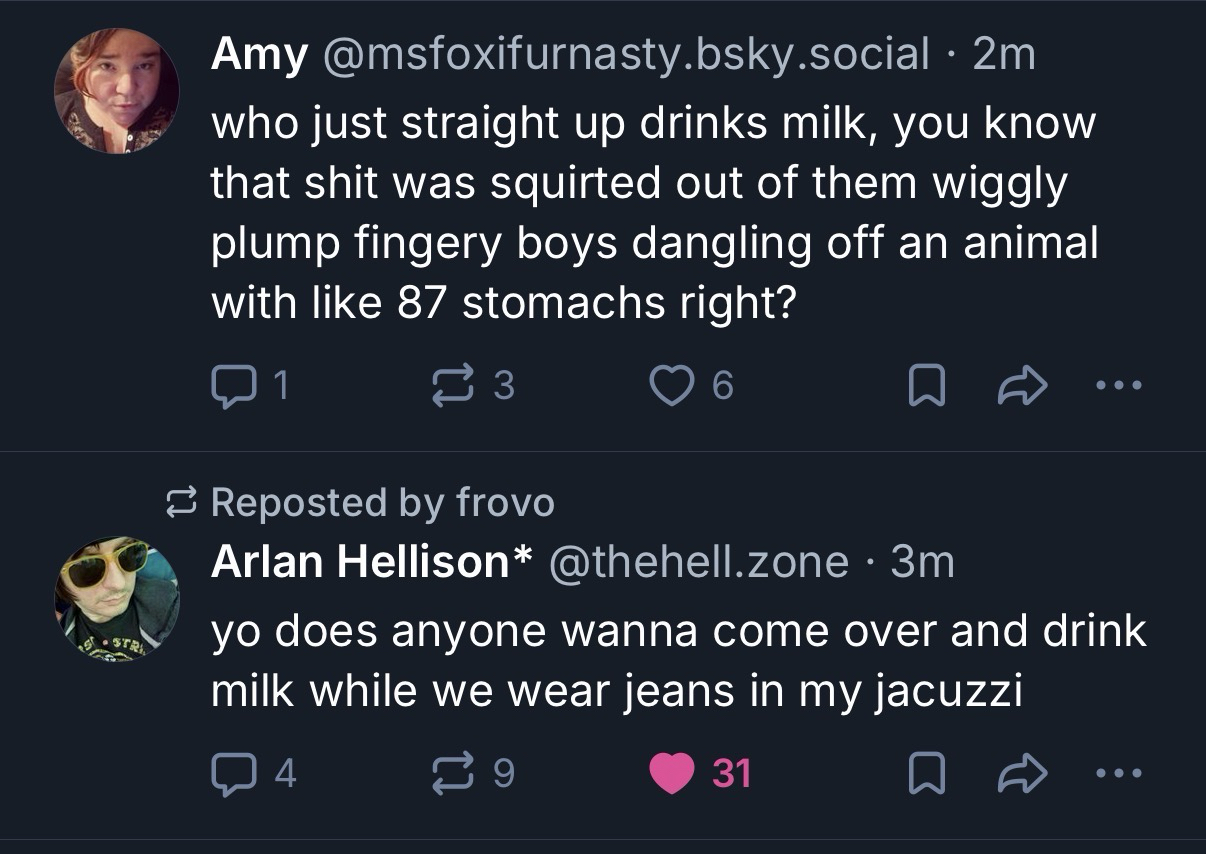Viewport: 1206px width, 854px height.
Task: Unlike Arlan Hellison's post with pink heart
Action: click(672, 773)
